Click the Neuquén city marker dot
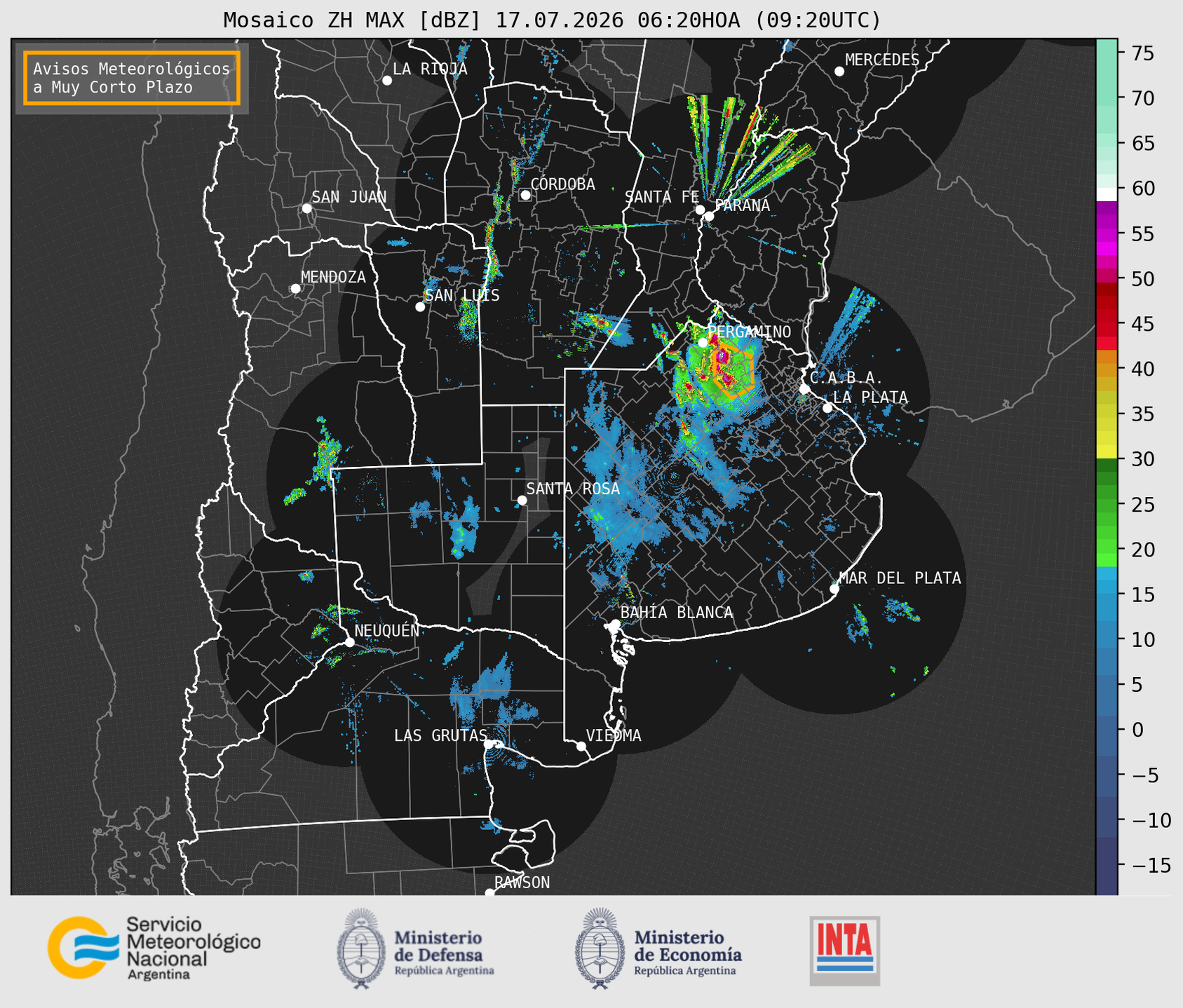The image size is (1183, 1008). tap(349, 642)
